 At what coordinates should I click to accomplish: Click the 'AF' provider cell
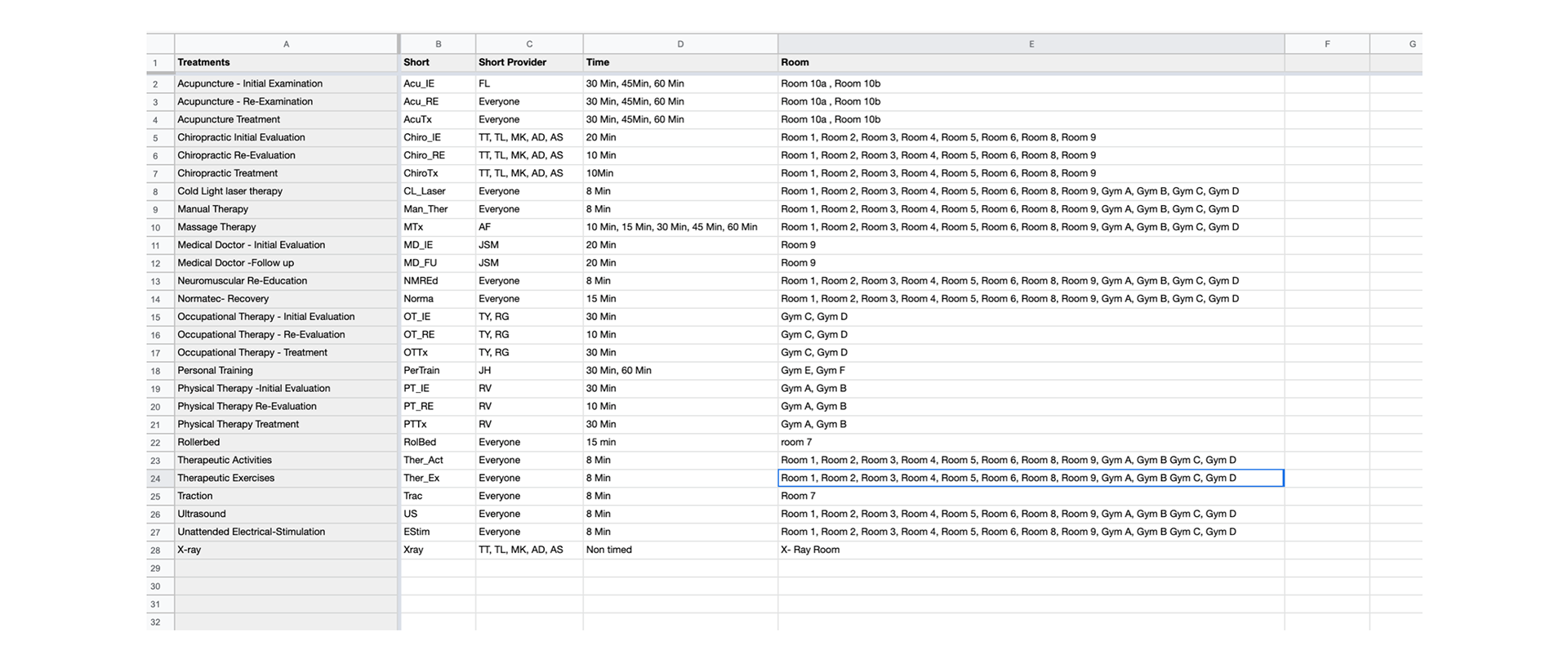[529, 227]
